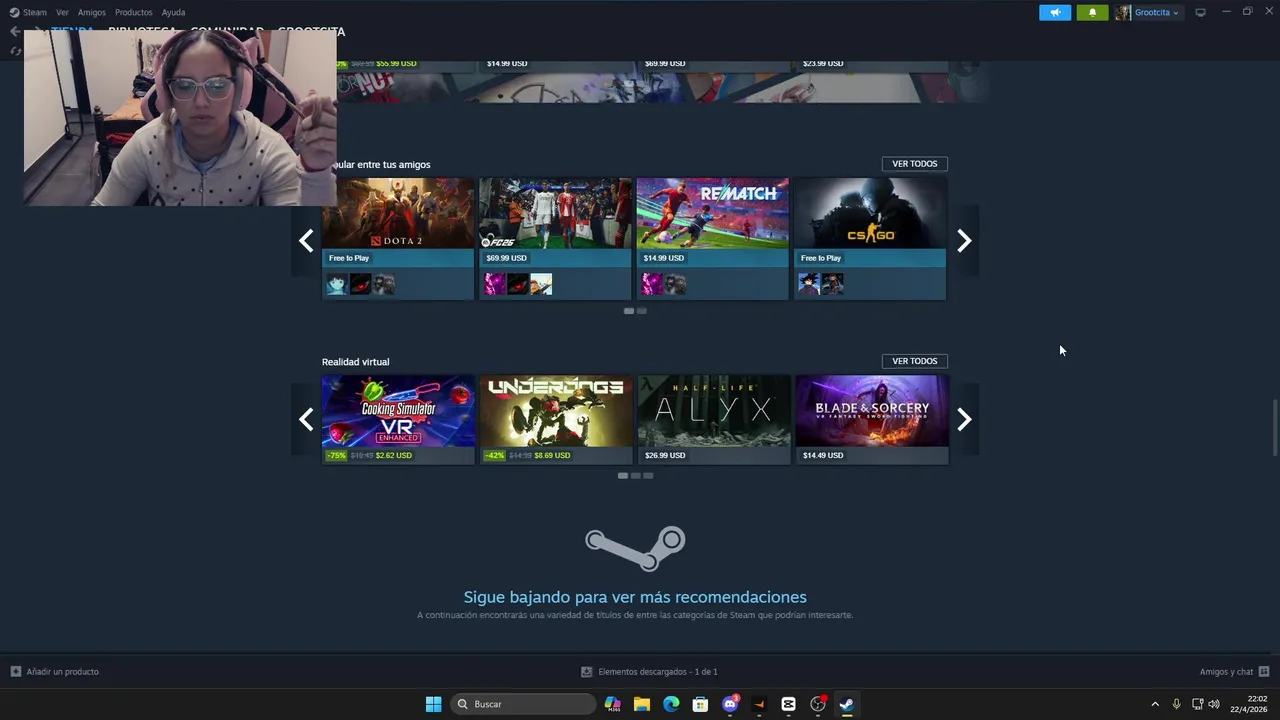Open the Amigos y chat panel
The image size is (1280, 720).
click(1226, 672)
